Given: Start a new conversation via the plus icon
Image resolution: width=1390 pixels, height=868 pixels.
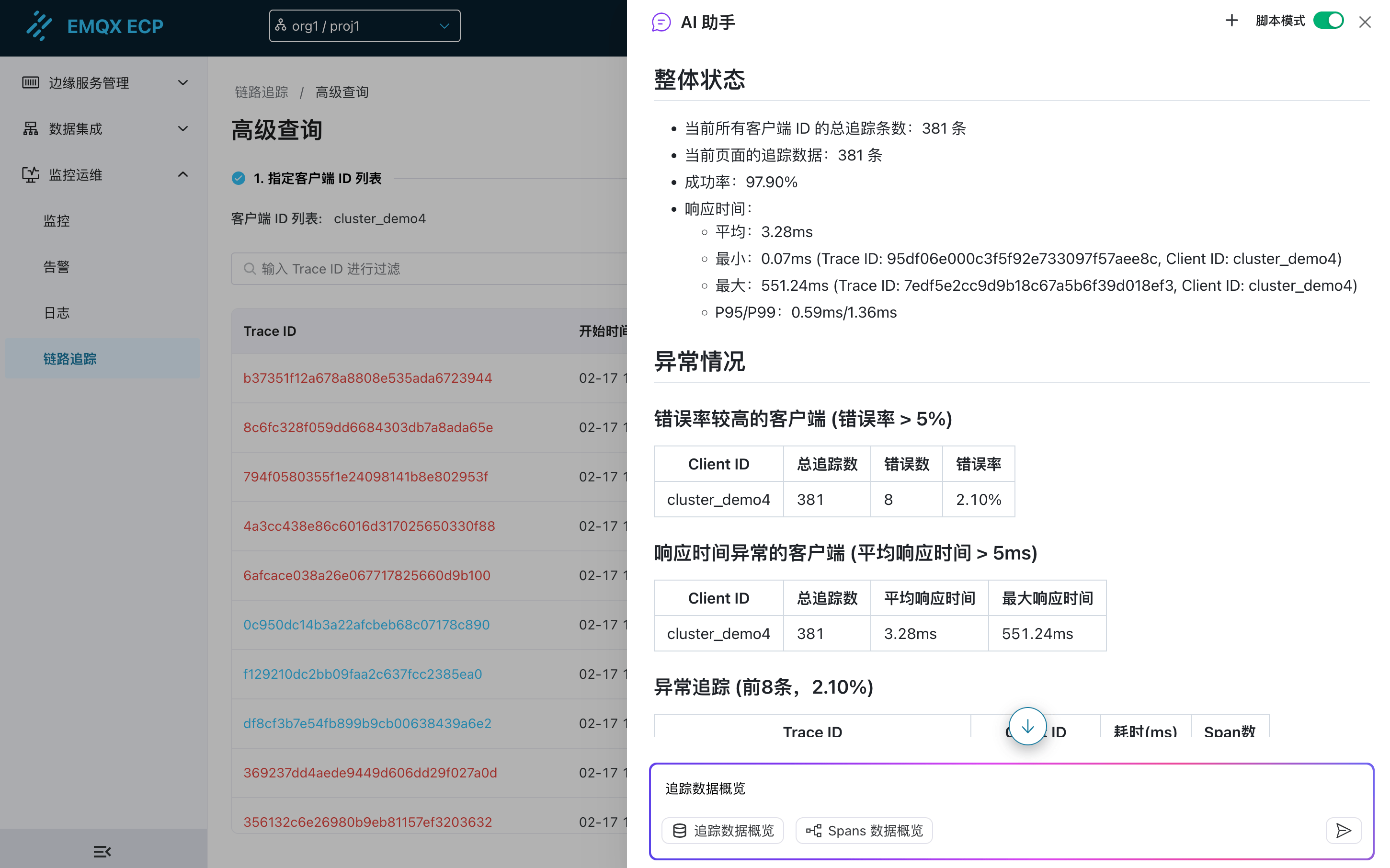Looking at the screenshot, I should [1231, 21].
